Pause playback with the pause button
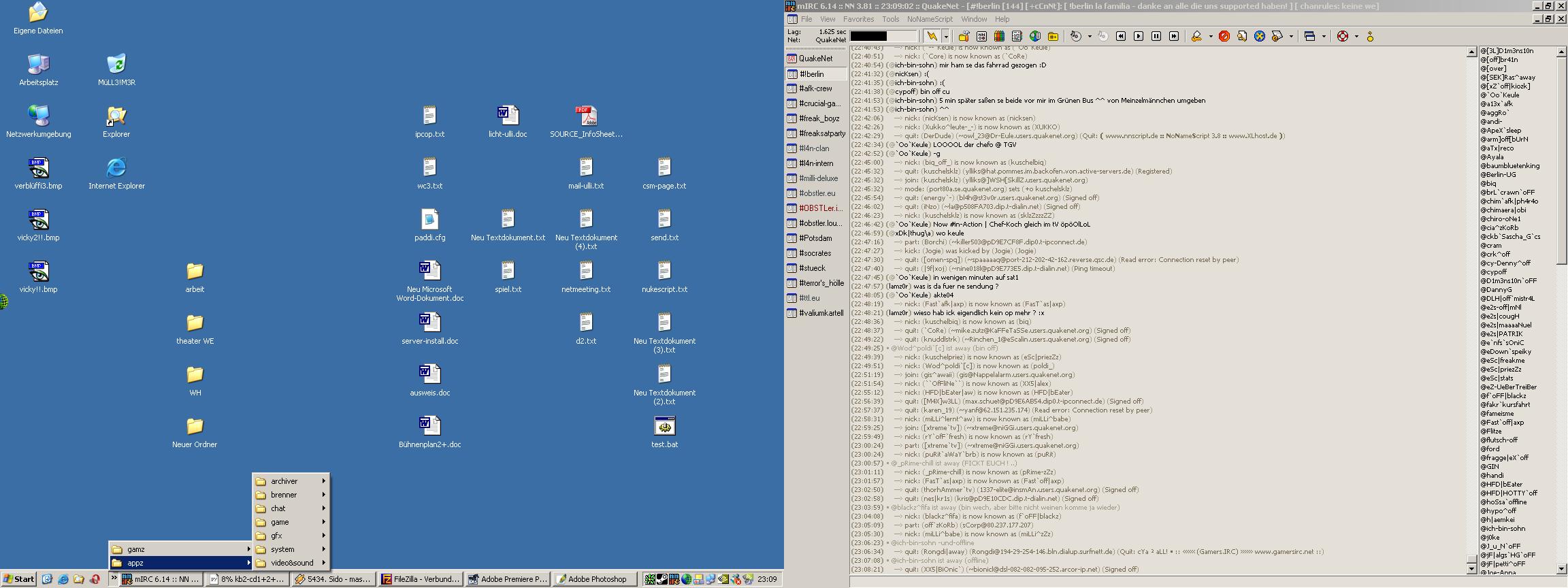 (1156, 36)
